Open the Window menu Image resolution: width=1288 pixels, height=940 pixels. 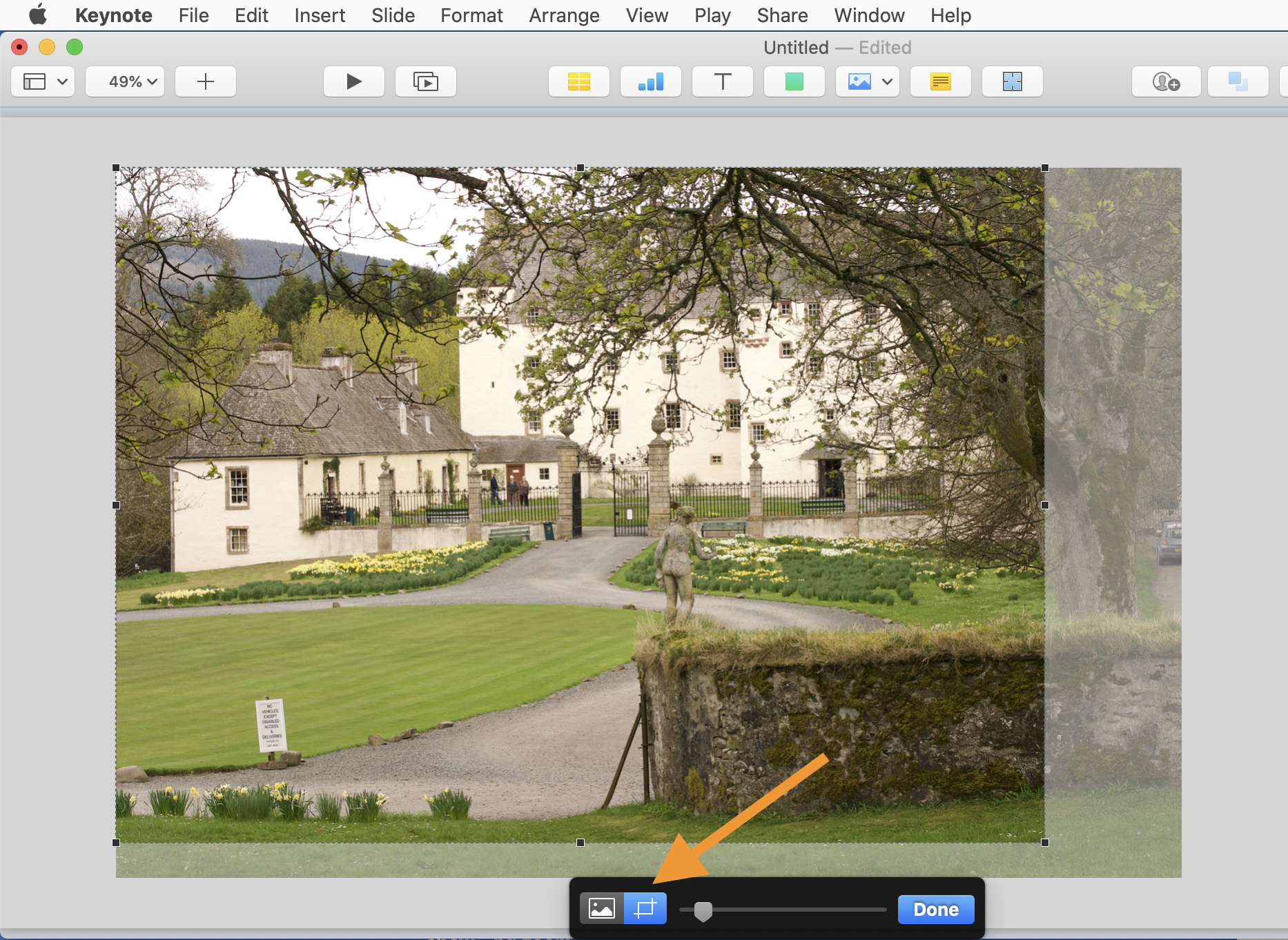pyautogui.click(x=869, y=15)
